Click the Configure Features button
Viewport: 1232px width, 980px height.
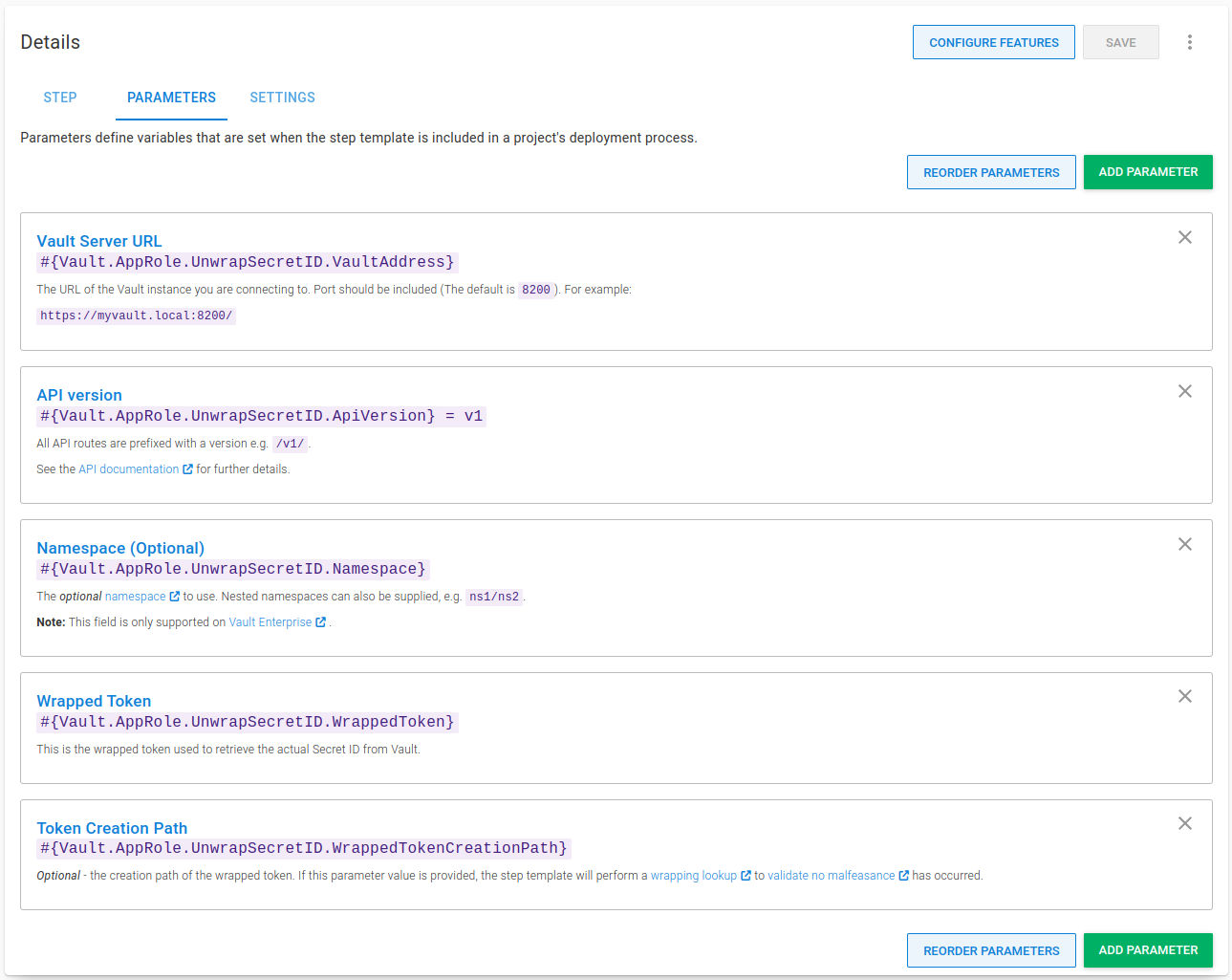(x=993, y=43)
